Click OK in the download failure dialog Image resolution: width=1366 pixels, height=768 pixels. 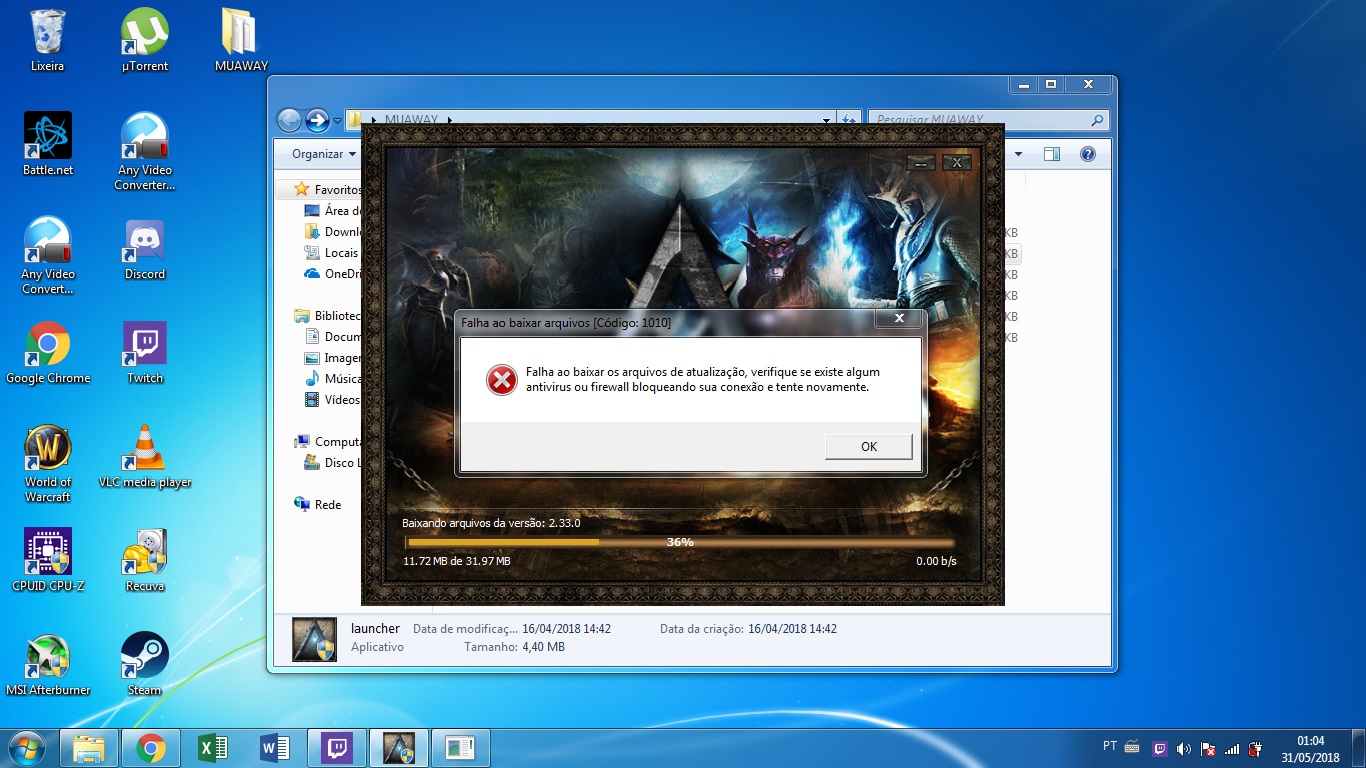pyautogui.click(x=869, y=447)
